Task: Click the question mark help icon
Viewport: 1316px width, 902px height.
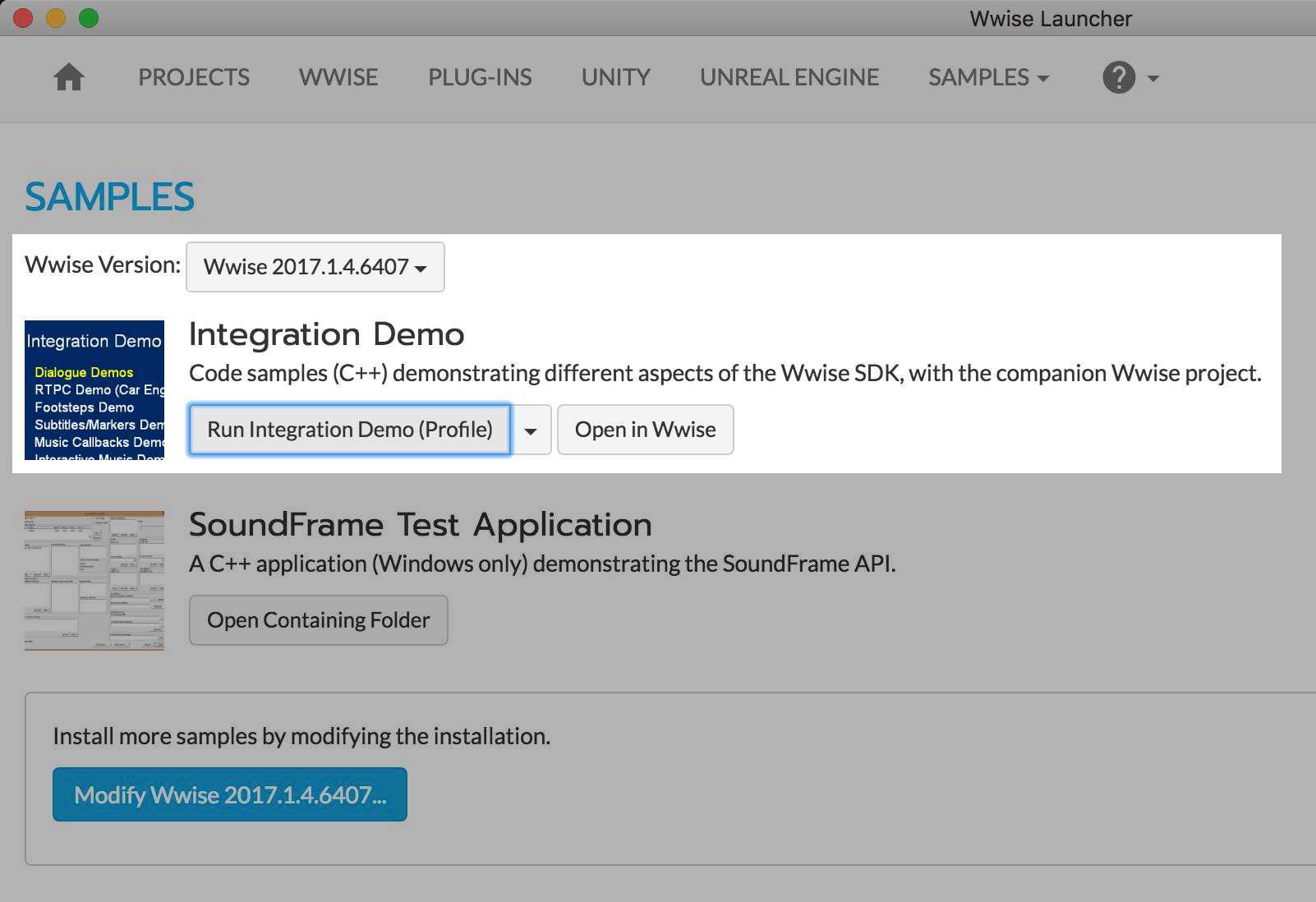Action: coord(1118,77)
